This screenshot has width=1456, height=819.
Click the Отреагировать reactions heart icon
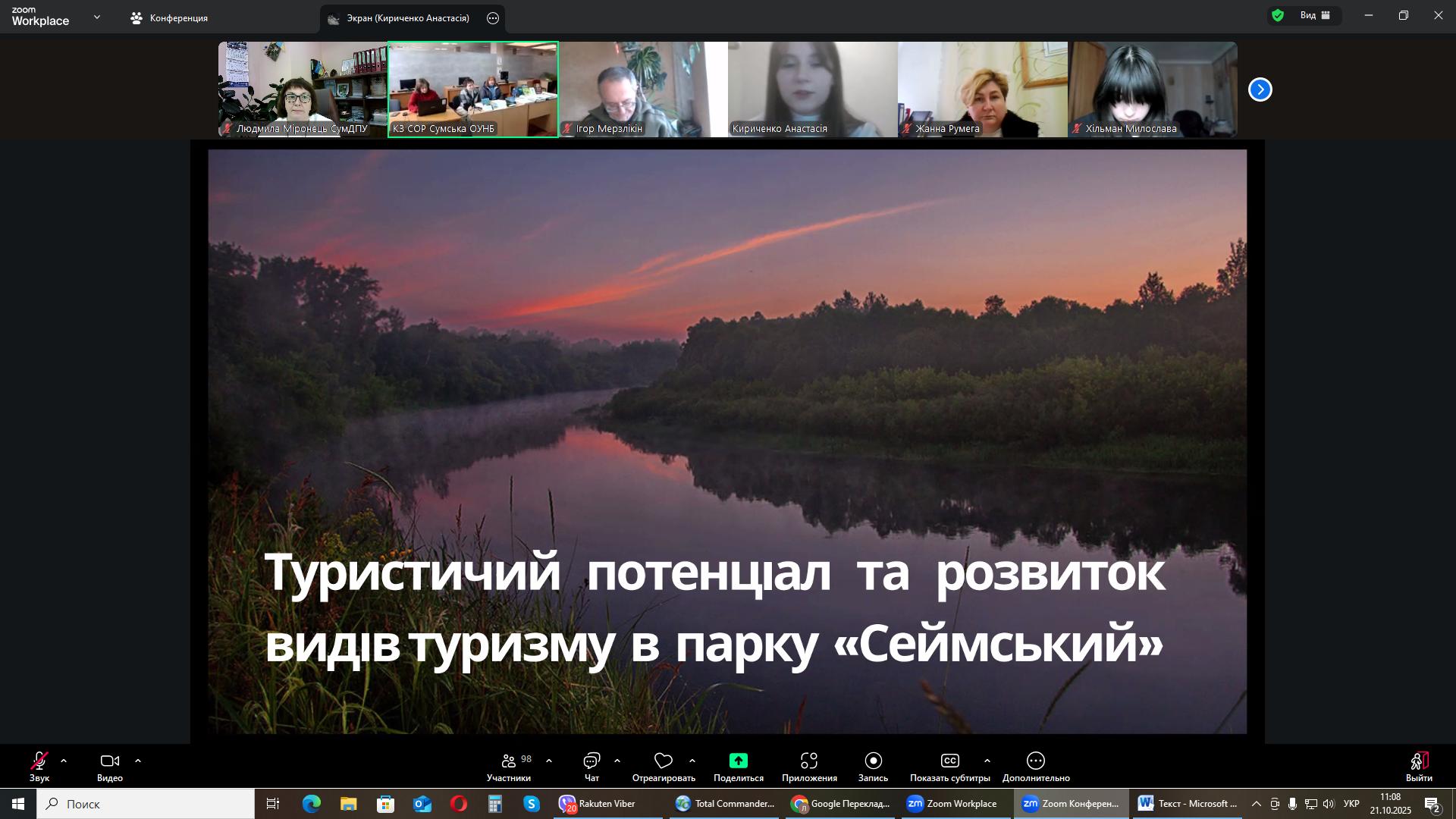pos(664,761)
